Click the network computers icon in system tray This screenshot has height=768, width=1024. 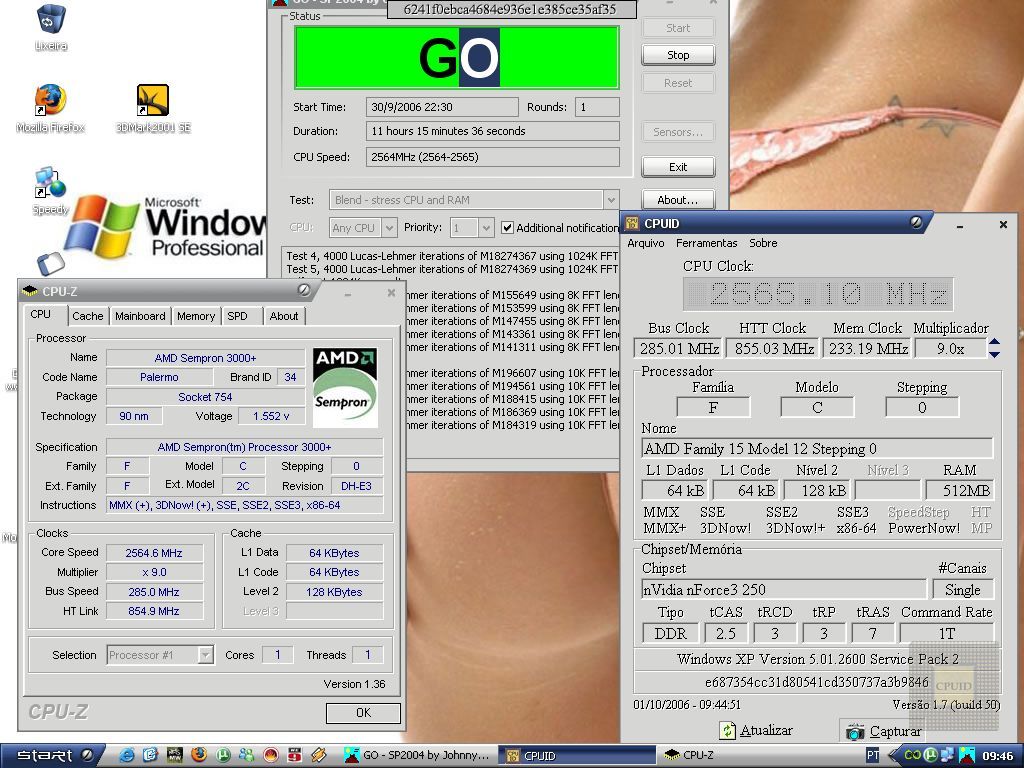947,756
